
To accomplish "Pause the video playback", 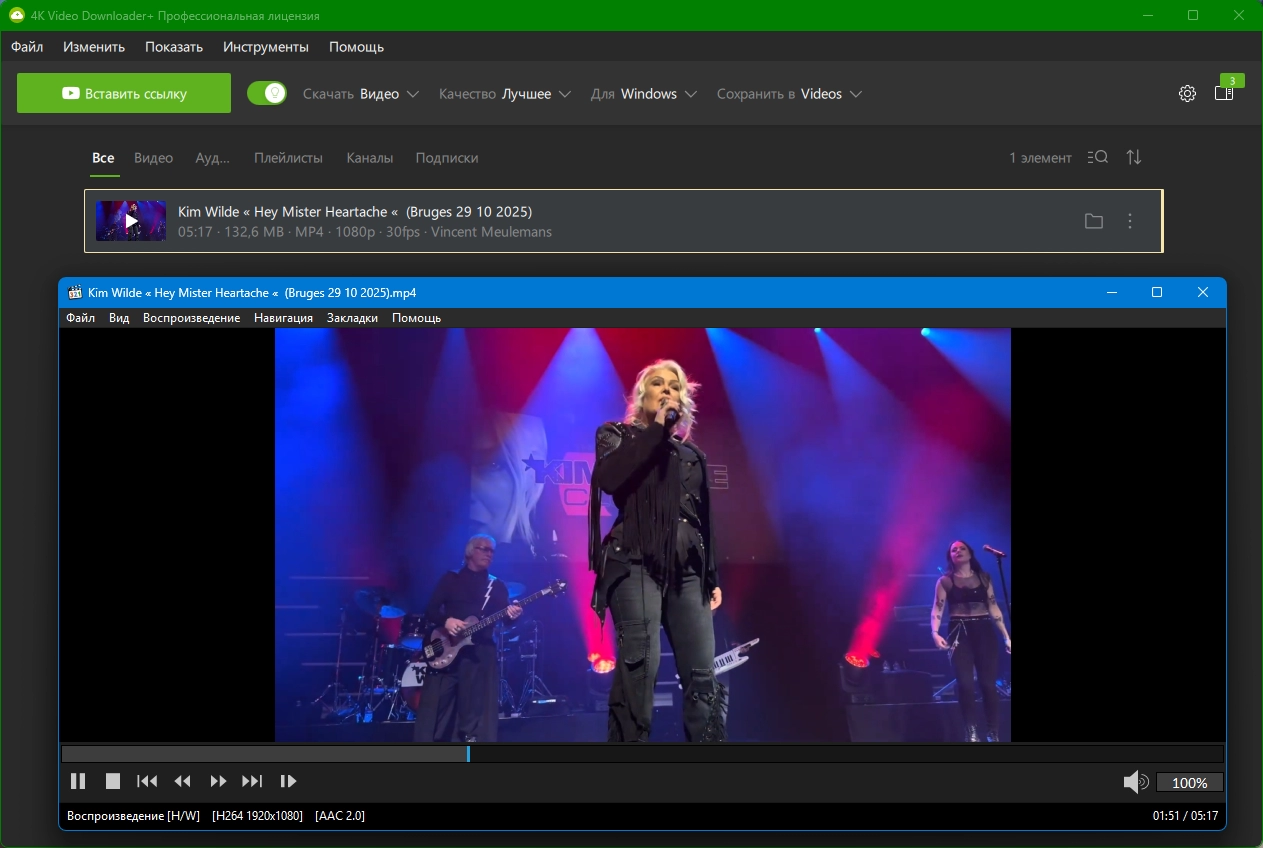I will tap(78, 781).
